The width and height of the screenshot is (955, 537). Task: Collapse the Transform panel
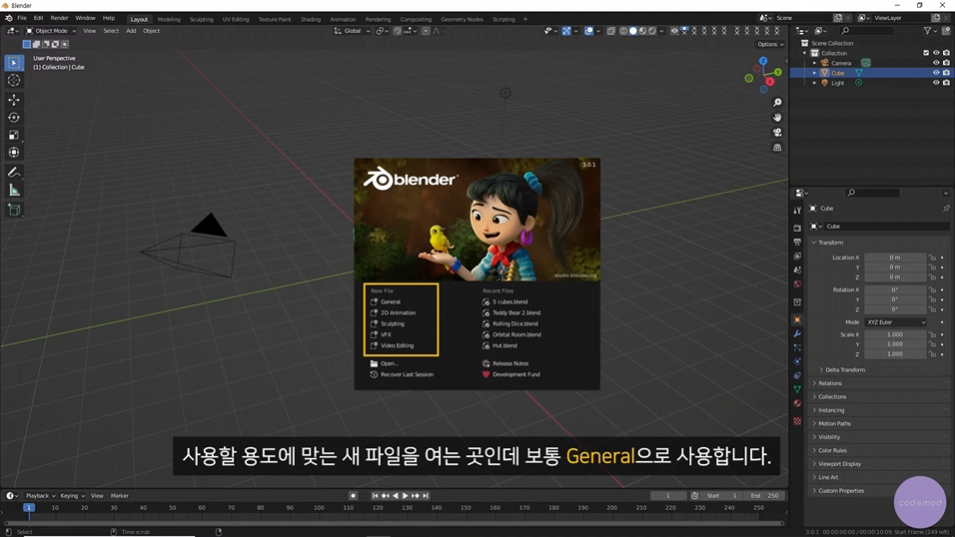(x=830, y=242)
